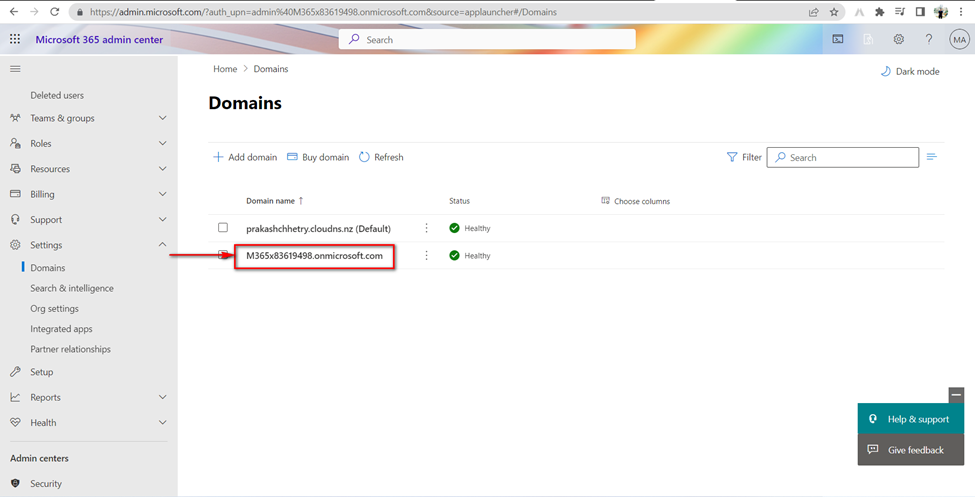Viewport: 975px width, 497px height.
Task: Click the Security shield icon
Action: tap(16, 483)
